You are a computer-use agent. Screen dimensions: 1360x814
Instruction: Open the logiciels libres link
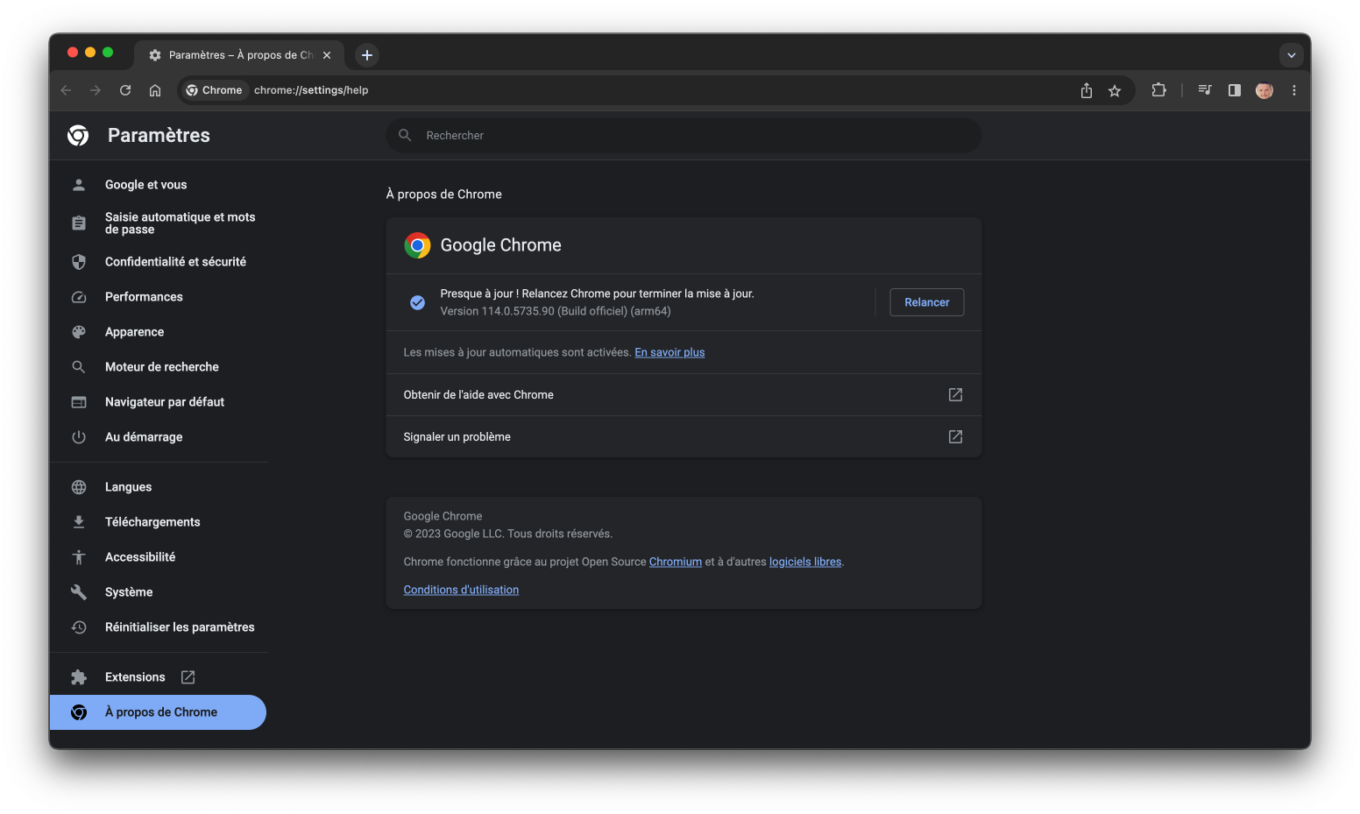[805, 562]
